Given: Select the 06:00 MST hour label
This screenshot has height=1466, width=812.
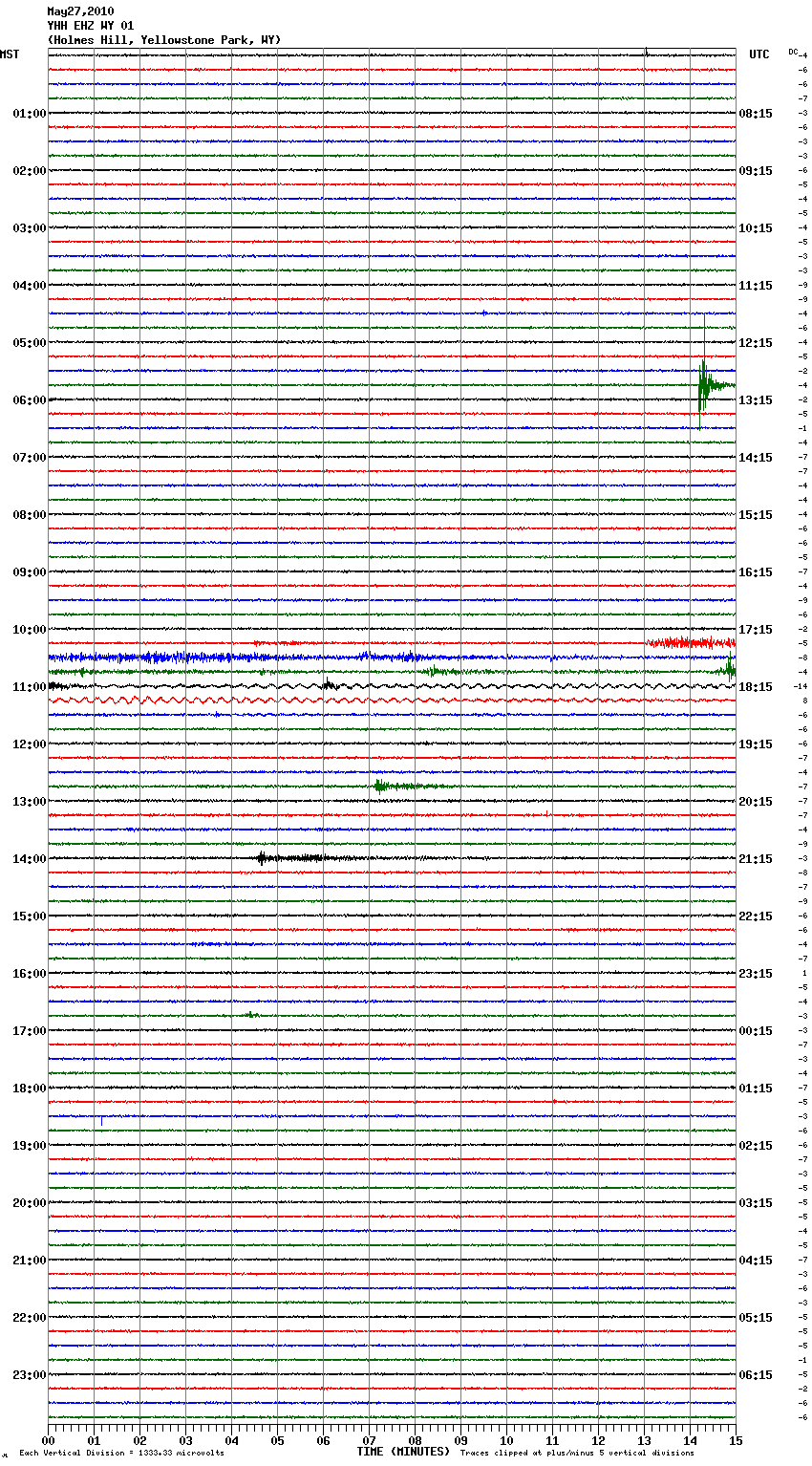Looking at the screenshot, I should click(x=30, y=400).
